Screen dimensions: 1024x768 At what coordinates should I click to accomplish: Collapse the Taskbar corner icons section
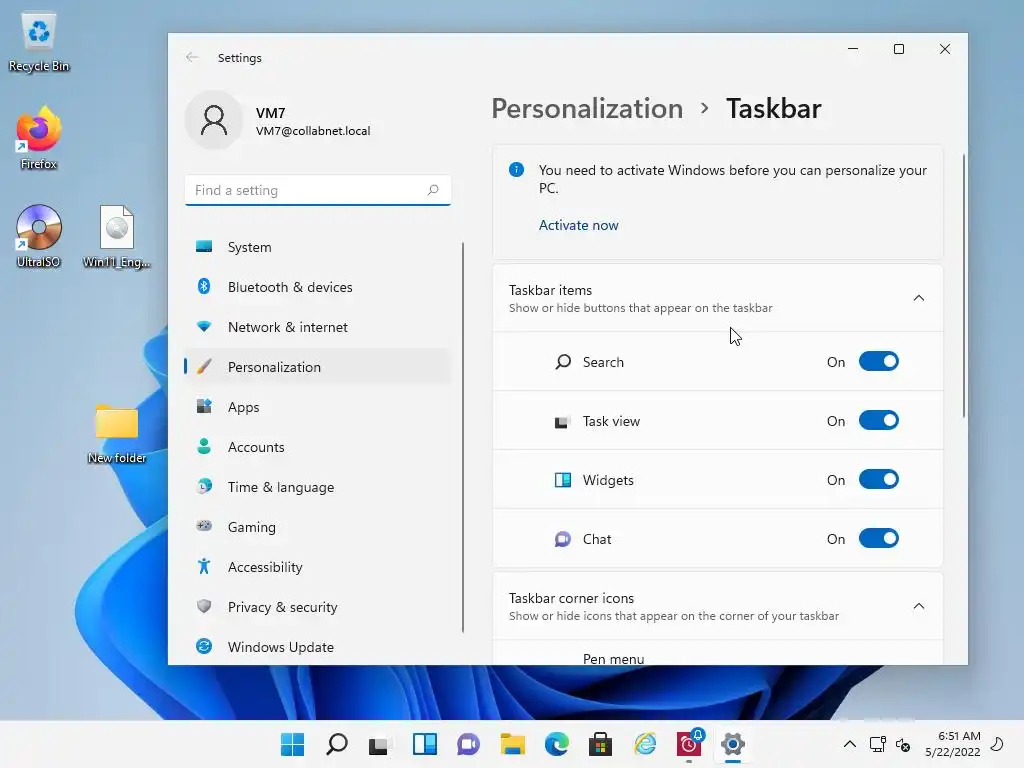(x=918, y=606)
